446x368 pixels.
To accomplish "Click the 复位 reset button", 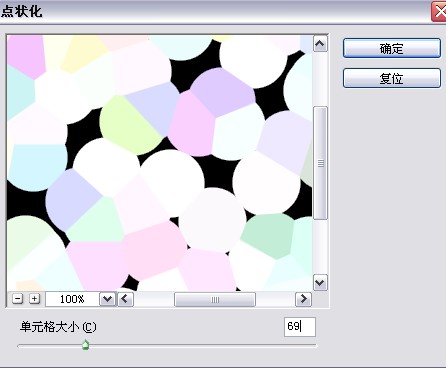I will pyautogui.click(x=392, y=78).
